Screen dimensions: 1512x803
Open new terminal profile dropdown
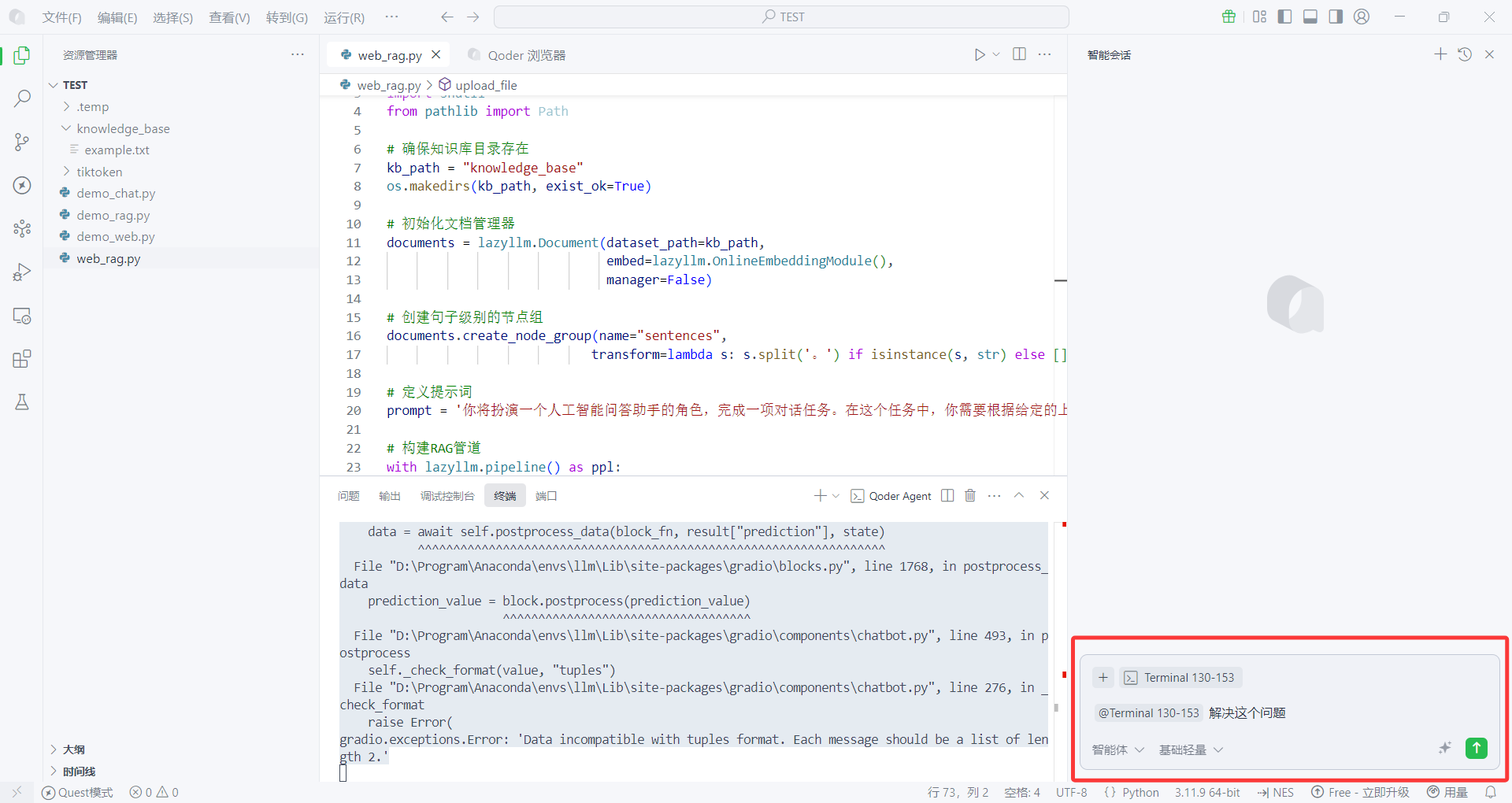click(836, 495)
